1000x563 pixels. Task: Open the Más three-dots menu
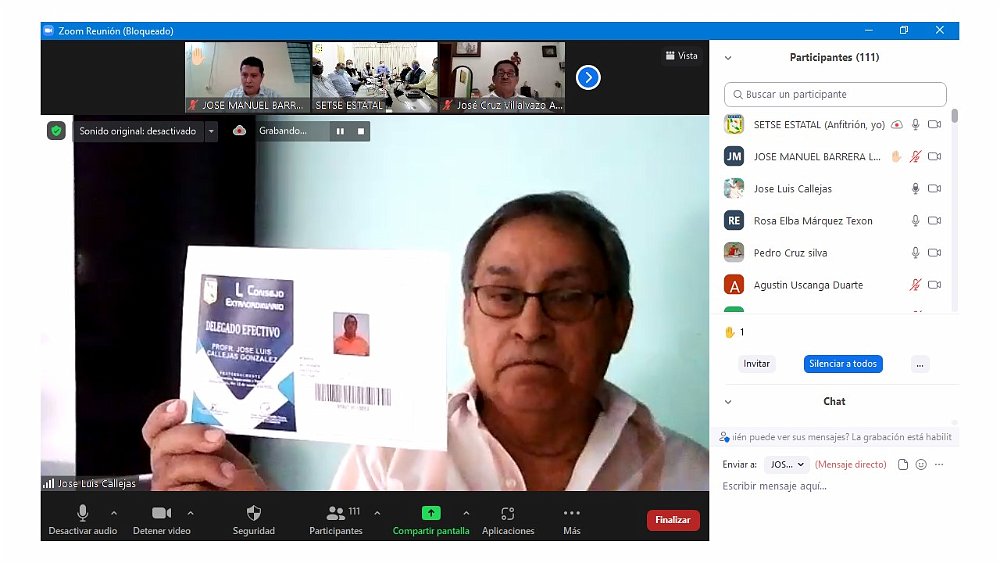pos(572,513)
